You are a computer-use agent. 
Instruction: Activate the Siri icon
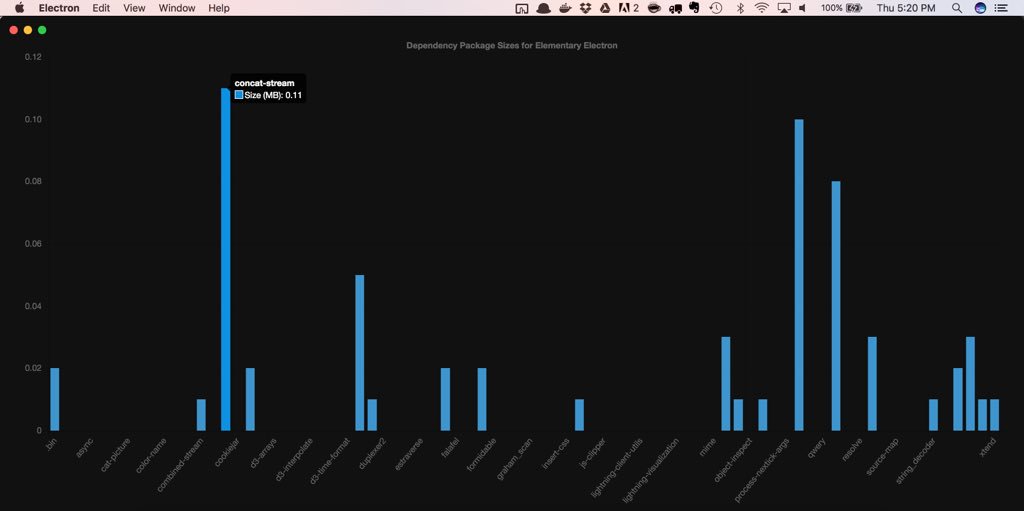click(980, 8)
